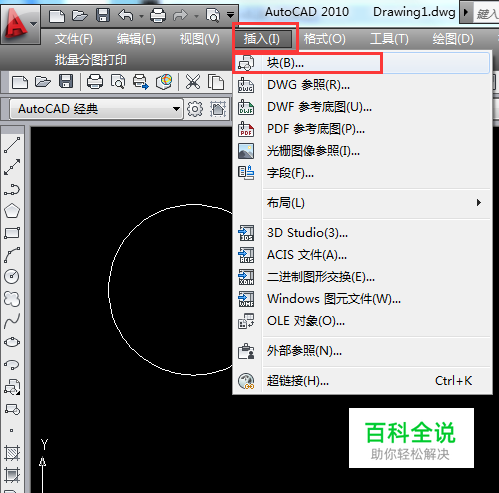Click the Redo arrow in quick access toolbar

point(180,15)
